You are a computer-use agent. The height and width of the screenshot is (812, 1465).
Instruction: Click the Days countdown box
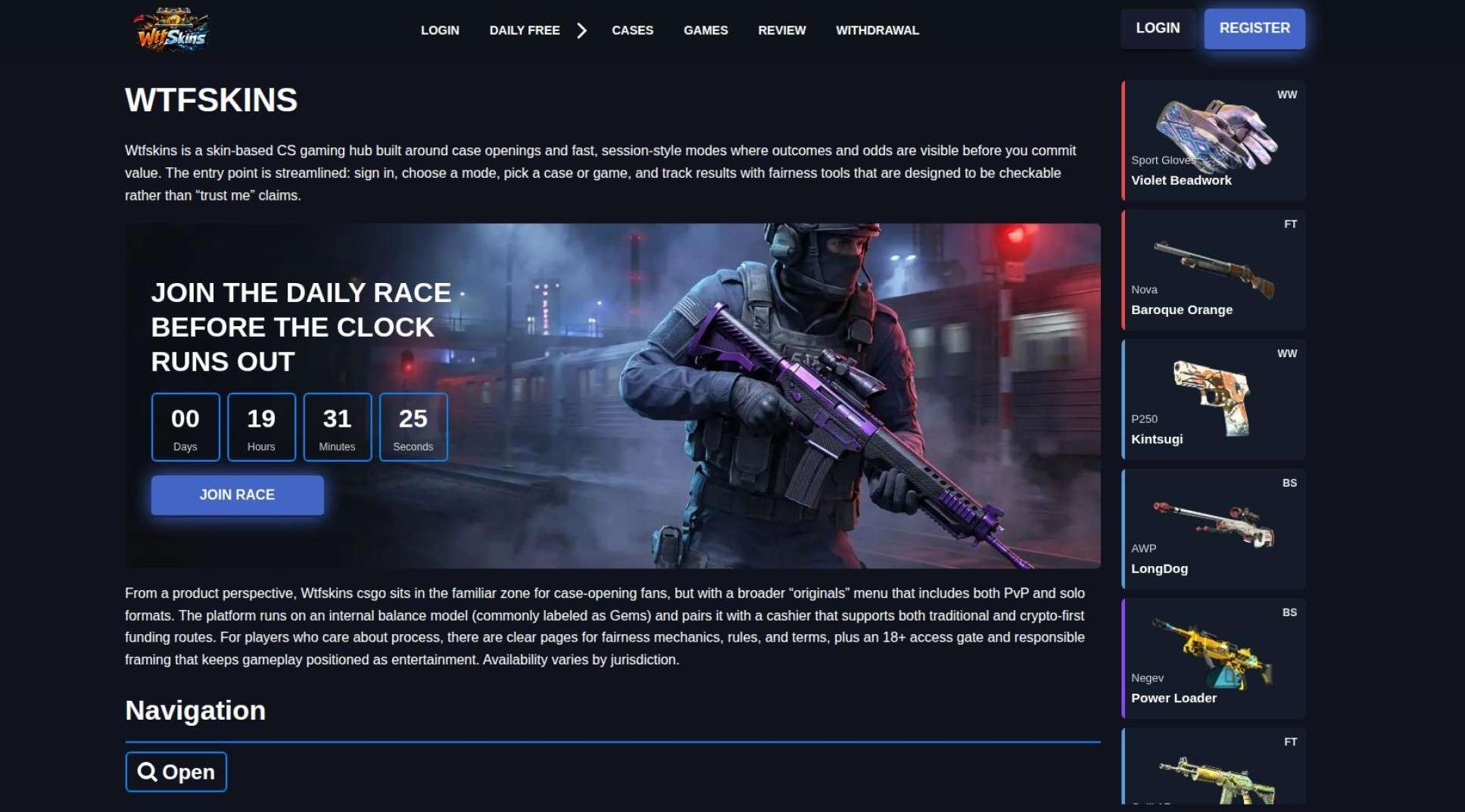point(185,427)
